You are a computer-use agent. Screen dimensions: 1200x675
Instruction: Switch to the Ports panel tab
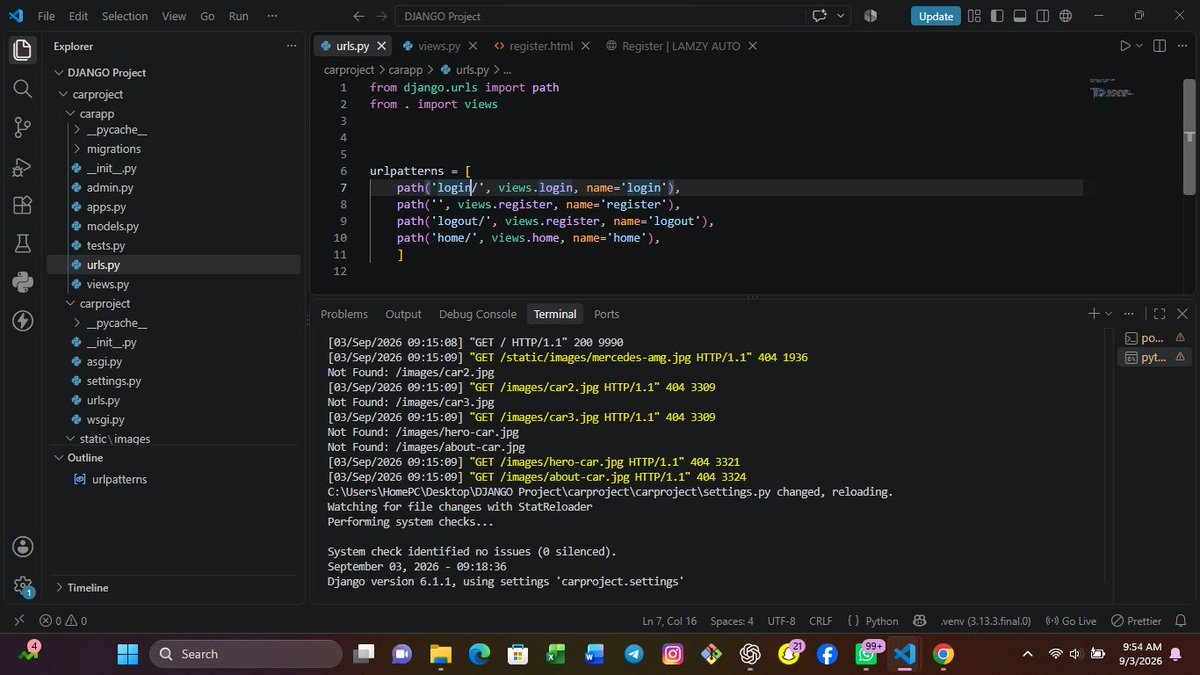click(x=606, y=314)
